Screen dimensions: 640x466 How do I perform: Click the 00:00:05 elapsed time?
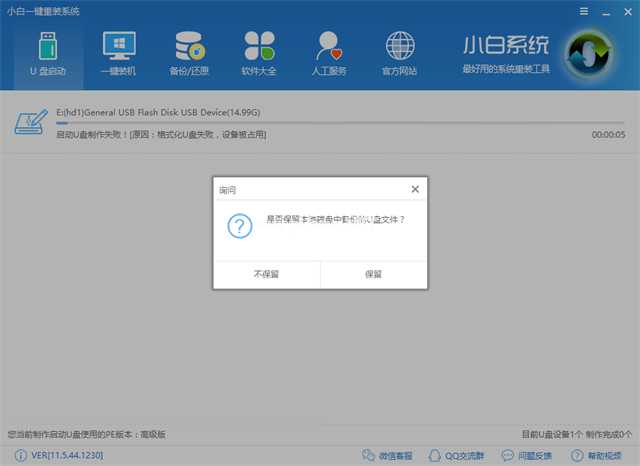608,135
